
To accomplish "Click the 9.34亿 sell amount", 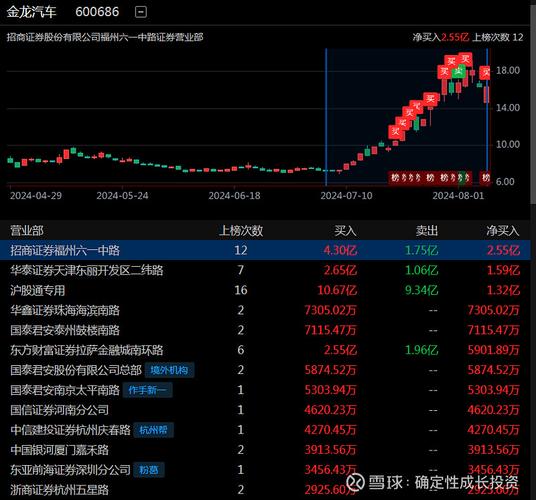I will (x=421, y=290).
